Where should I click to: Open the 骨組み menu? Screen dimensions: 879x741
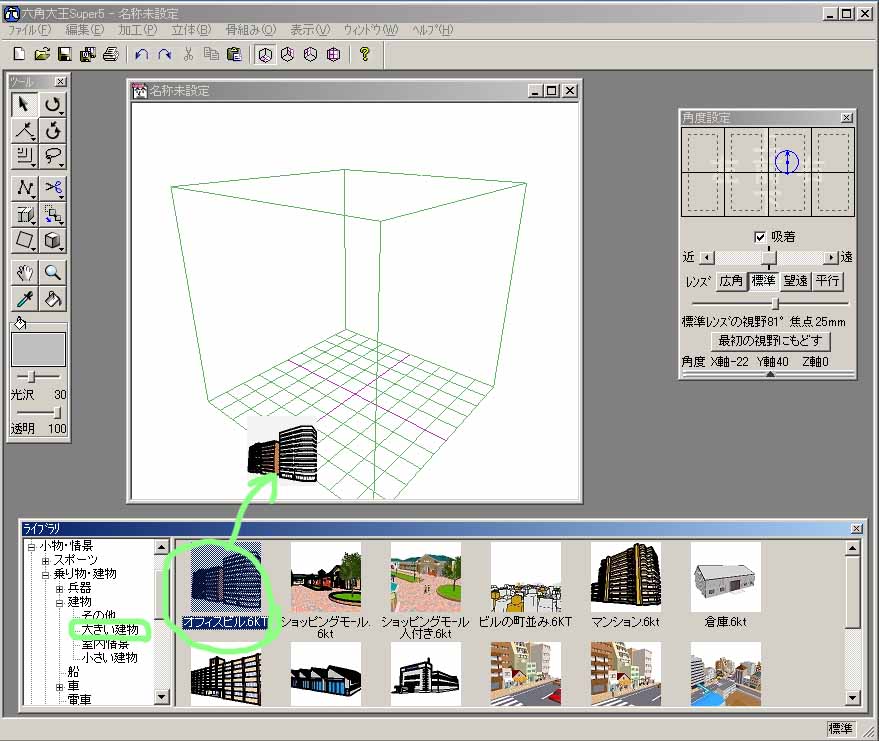pos(251,30)
